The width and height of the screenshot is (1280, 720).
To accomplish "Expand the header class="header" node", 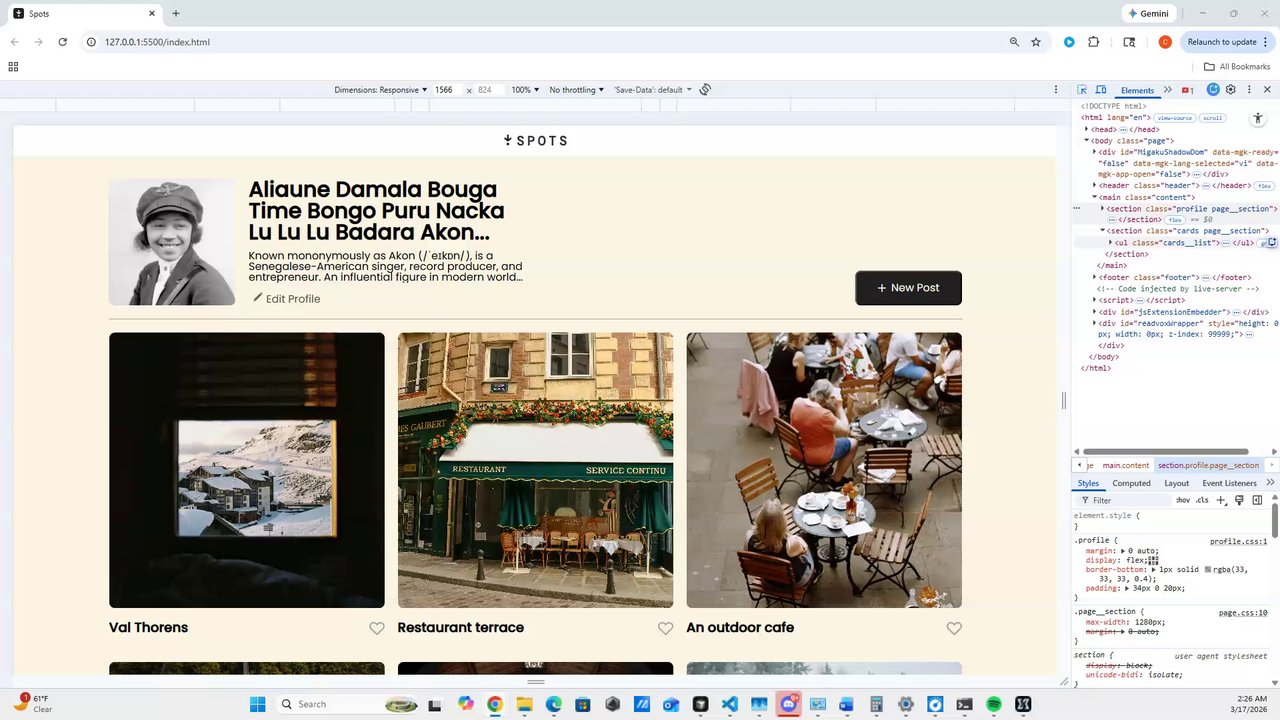I will (x=1096, y=186).
